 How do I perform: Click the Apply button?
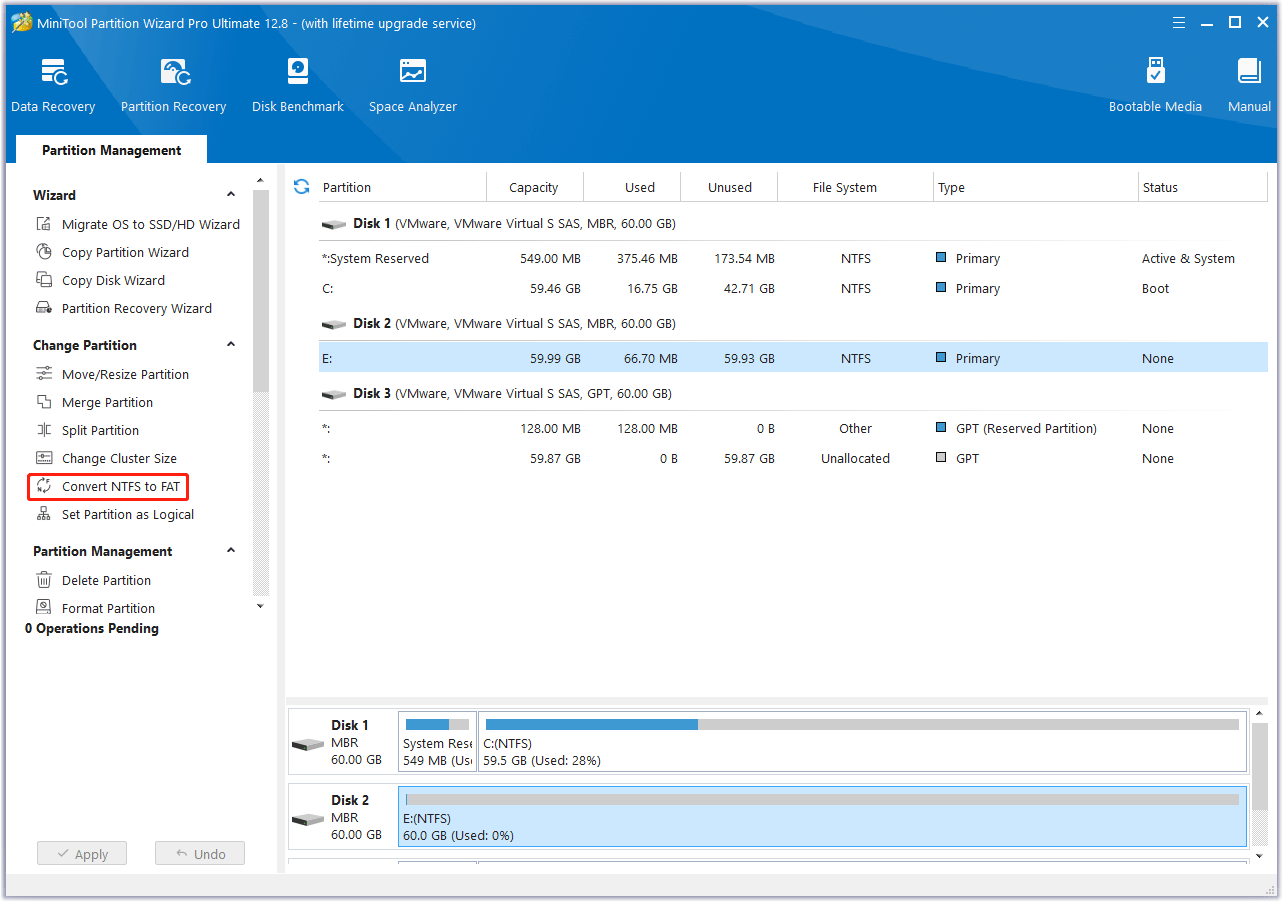(82, 854)
